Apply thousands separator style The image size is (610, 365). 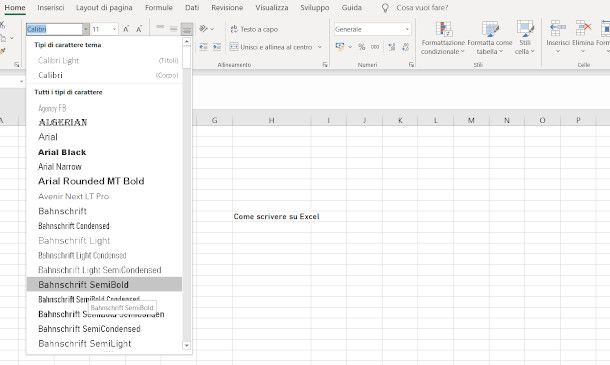coord(375,47)
